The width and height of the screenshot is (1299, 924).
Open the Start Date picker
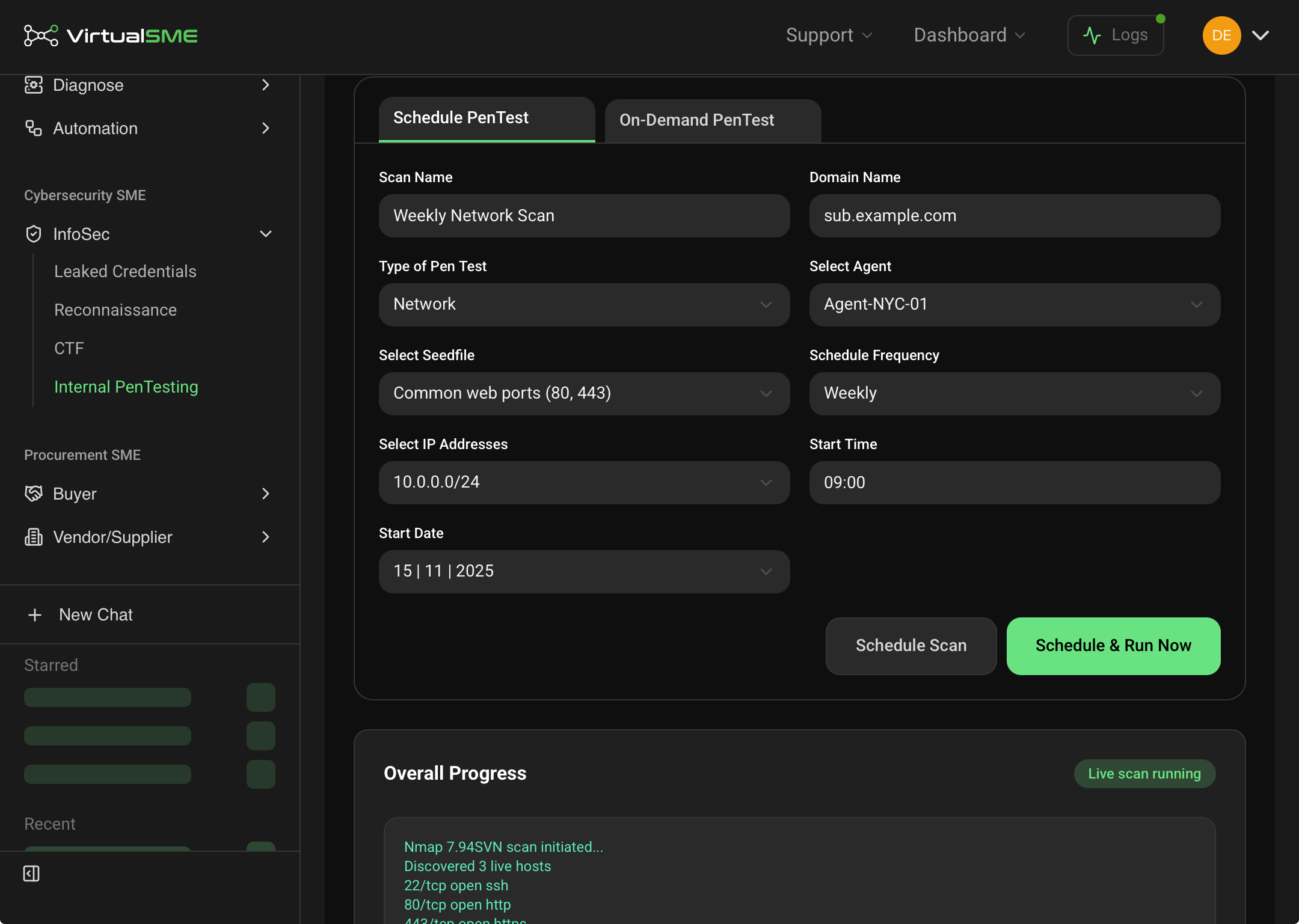point(584,572)
